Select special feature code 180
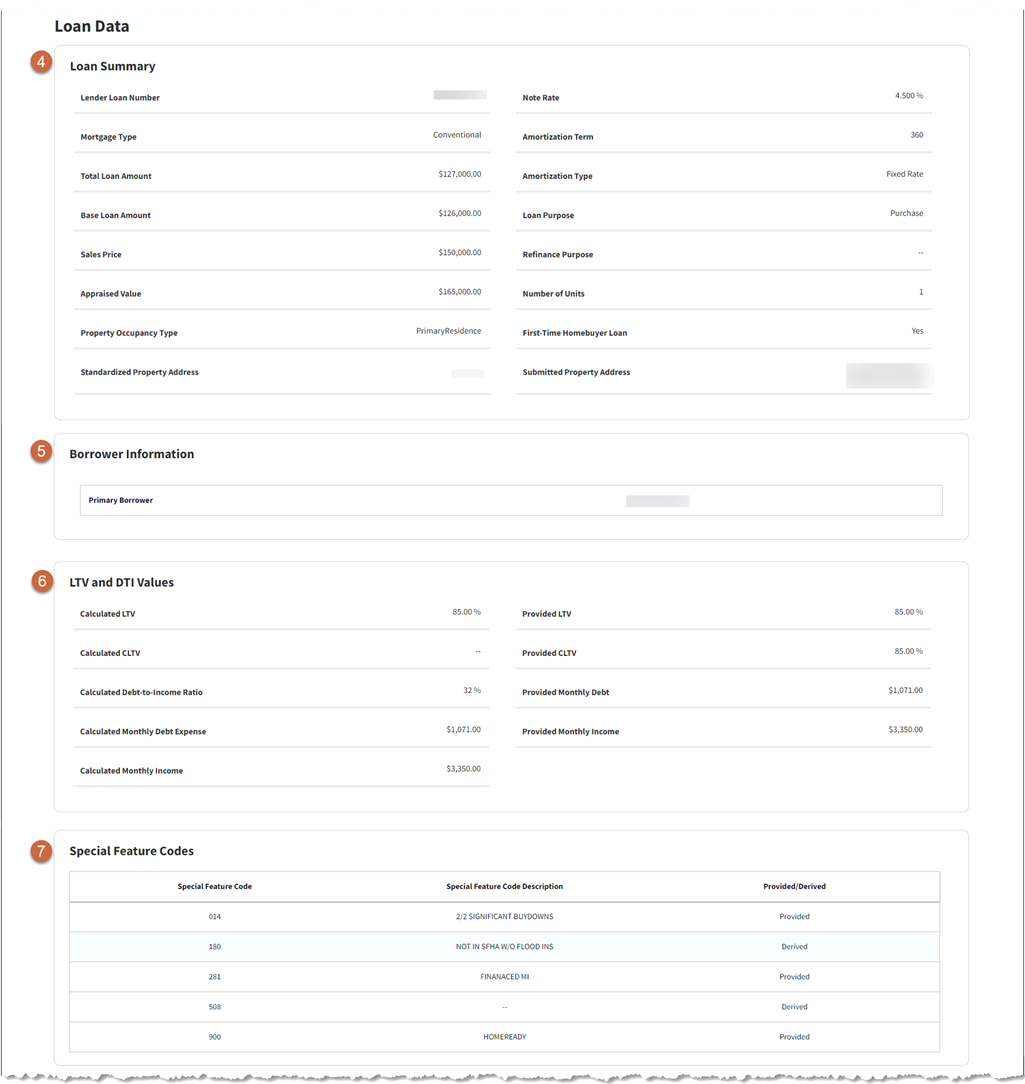The height and width of the screenshot is (1084, 1025). click(x=214, y=946)
